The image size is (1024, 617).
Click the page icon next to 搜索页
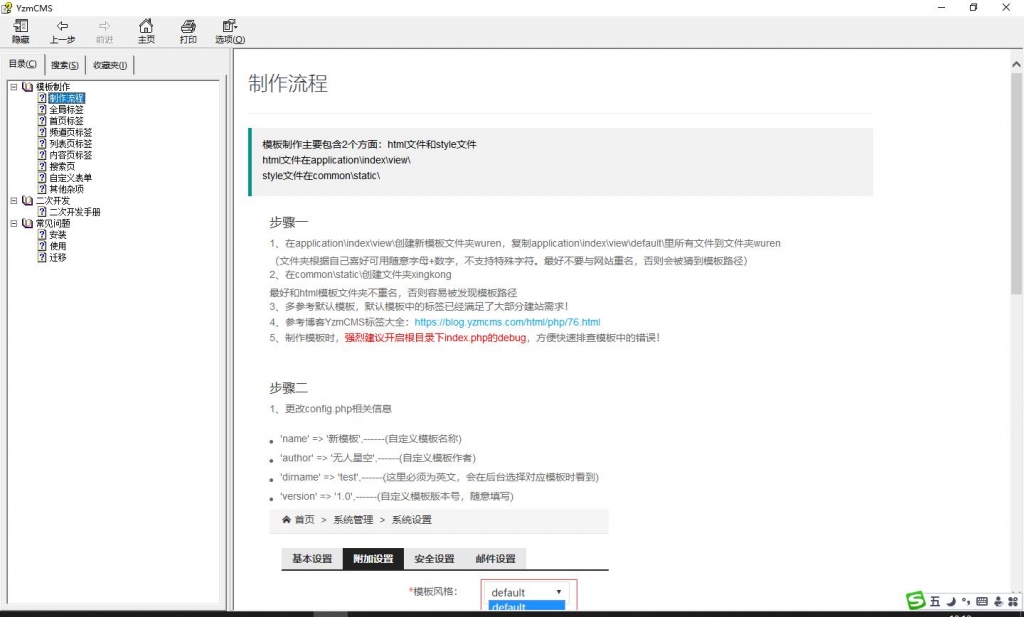click(42, 166)
